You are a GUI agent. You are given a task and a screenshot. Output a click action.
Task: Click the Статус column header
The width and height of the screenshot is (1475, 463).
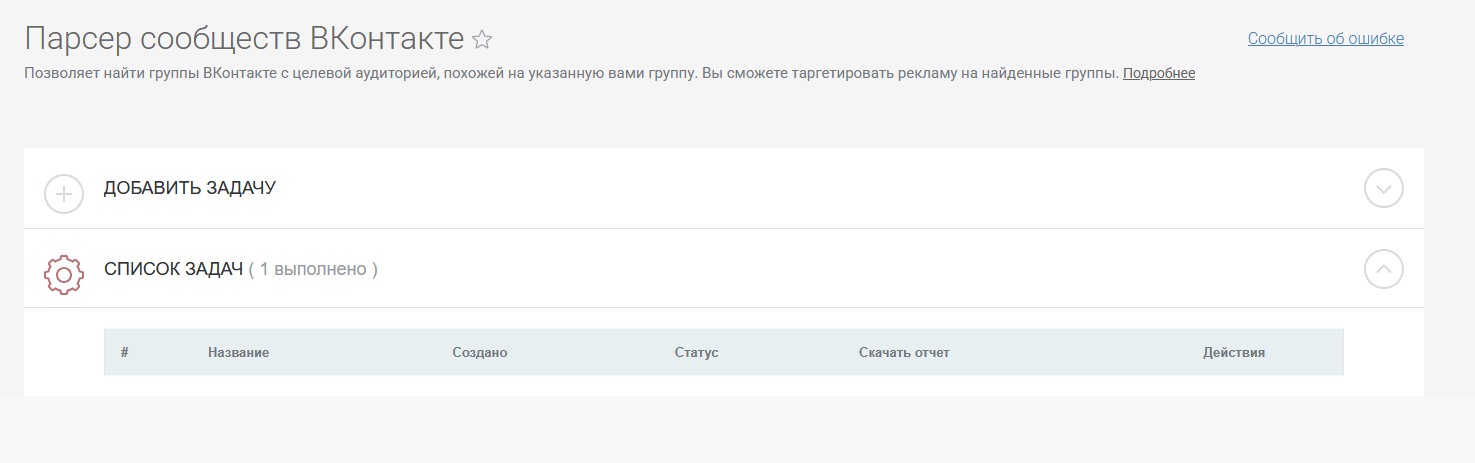point(697,353)
